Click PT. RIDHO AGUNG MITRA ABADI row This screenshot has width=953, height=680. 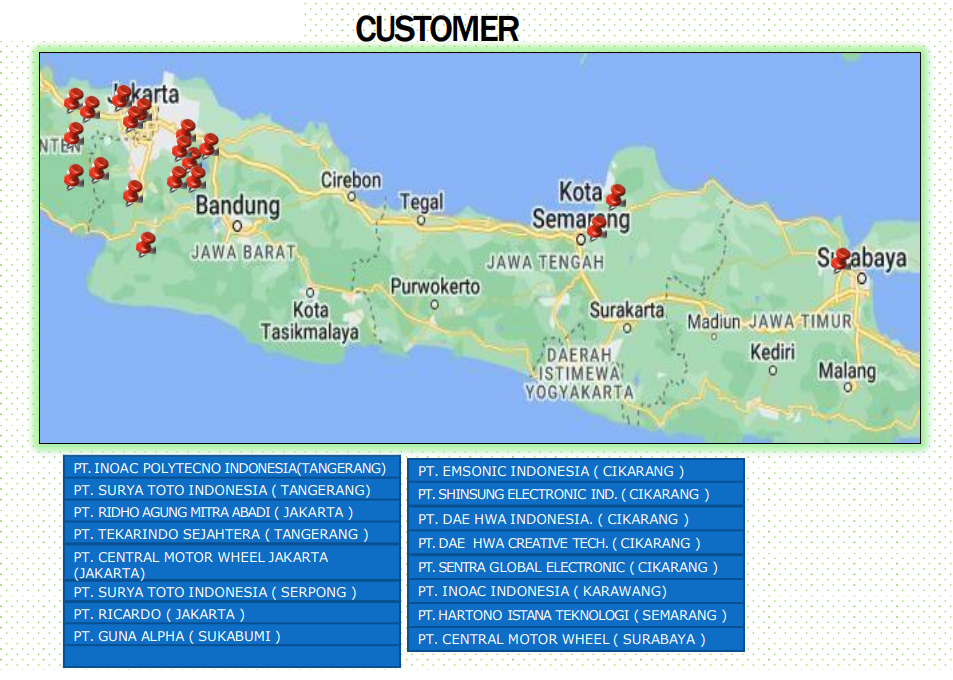coord(232,512)
